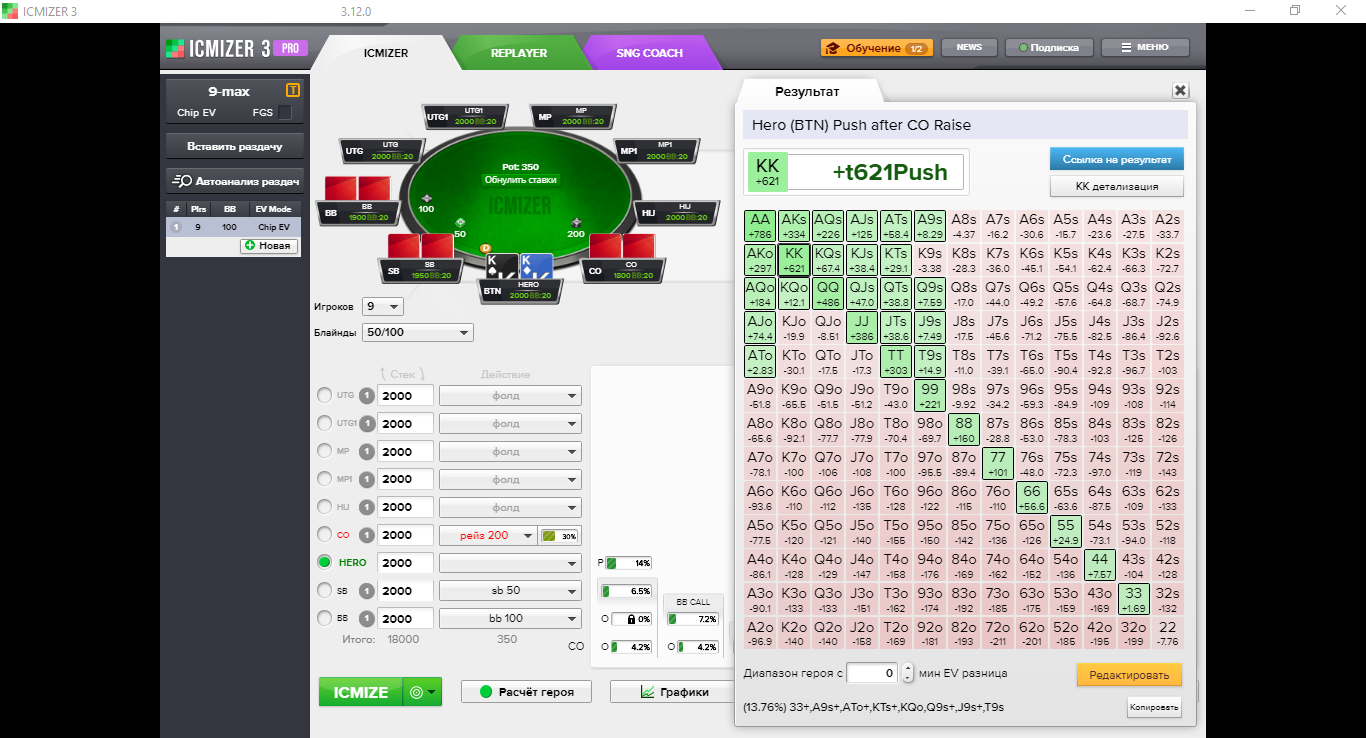The height and width of the screenshot is (738, 1366).
Task: Click the hero's king of spades card
Action: click(502, 267)
